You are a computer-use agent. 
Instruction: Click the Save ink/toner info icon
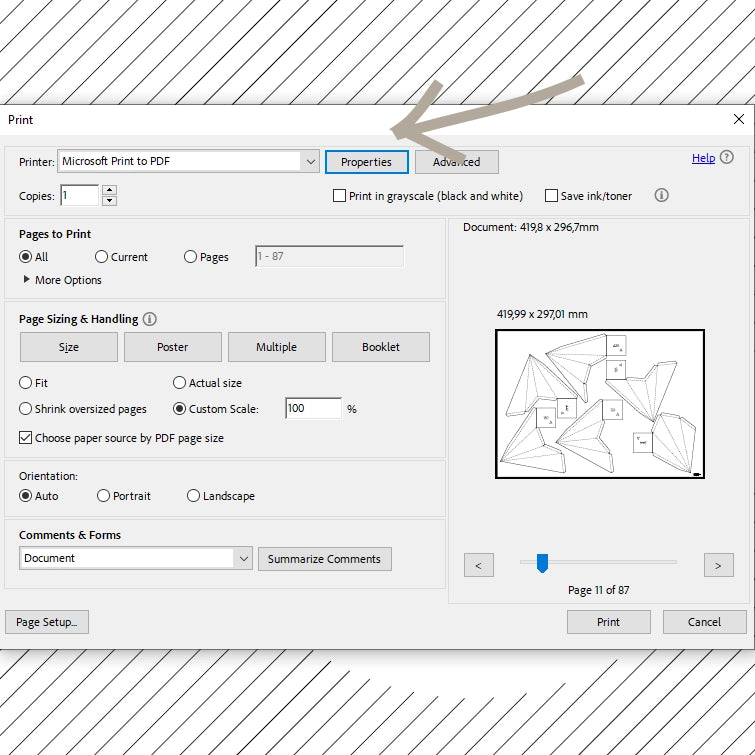(661, 196)
